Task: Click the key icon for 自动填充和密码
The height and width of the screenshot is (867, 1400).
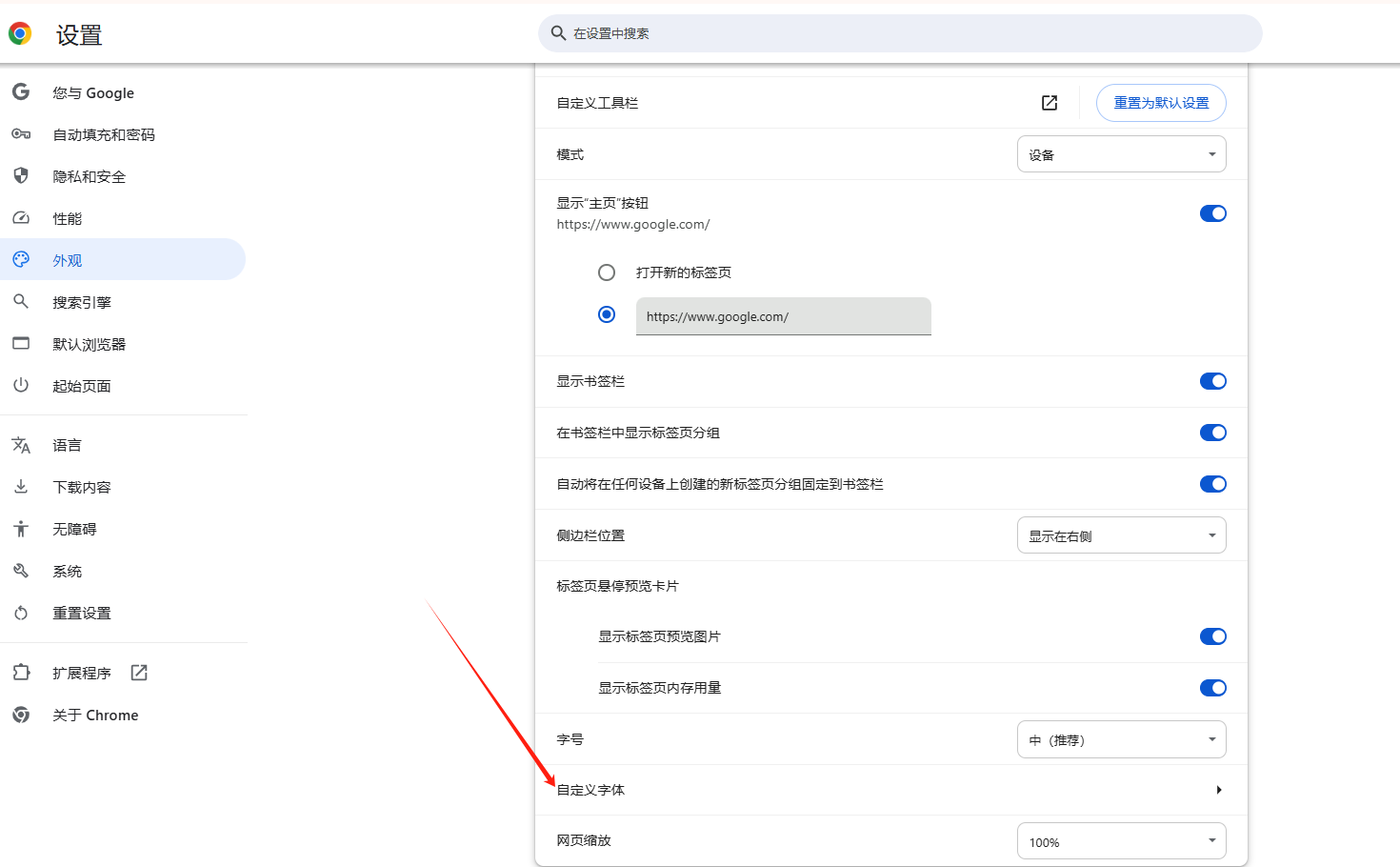Action: (x=21, y=134)
